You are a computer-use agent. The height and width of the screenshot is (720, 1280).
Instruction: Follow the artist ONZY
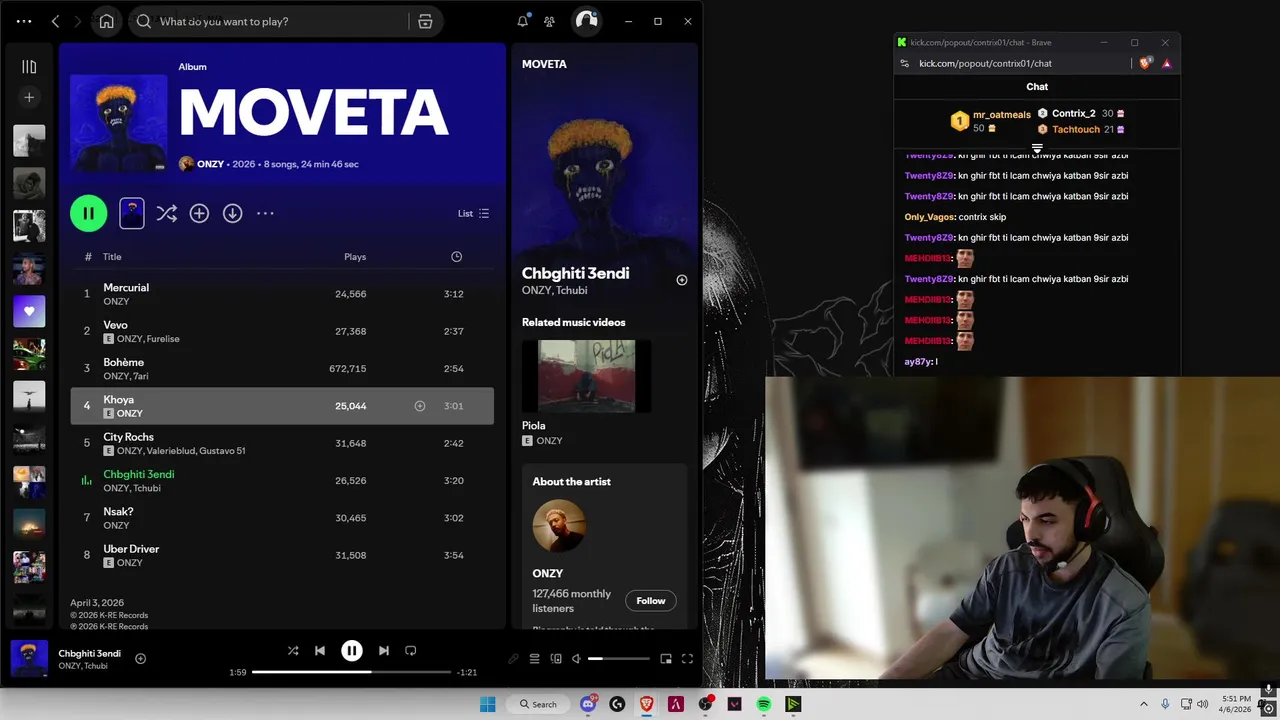click(650, 601)
